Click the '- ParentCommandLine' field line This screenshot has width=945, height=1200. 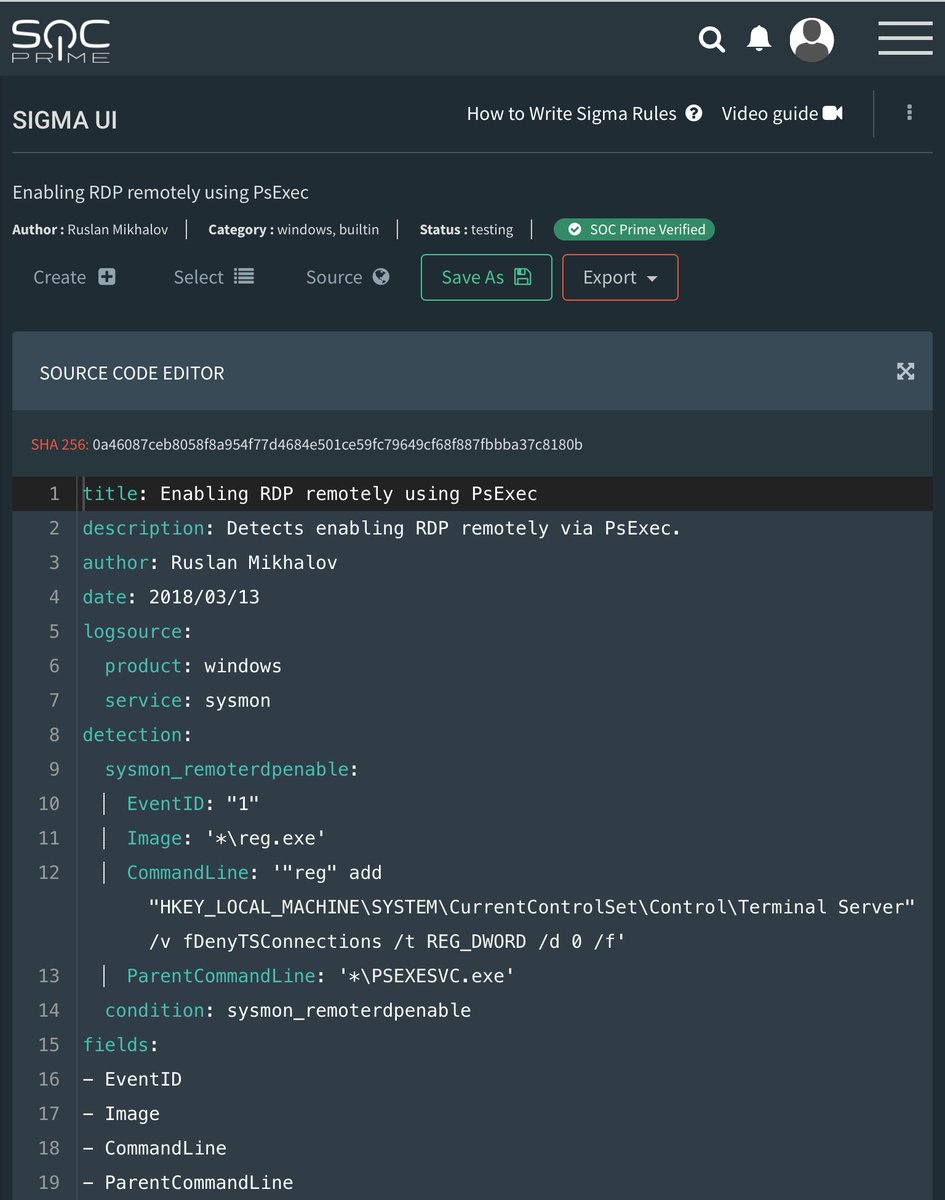click(x=188, y=1183)
